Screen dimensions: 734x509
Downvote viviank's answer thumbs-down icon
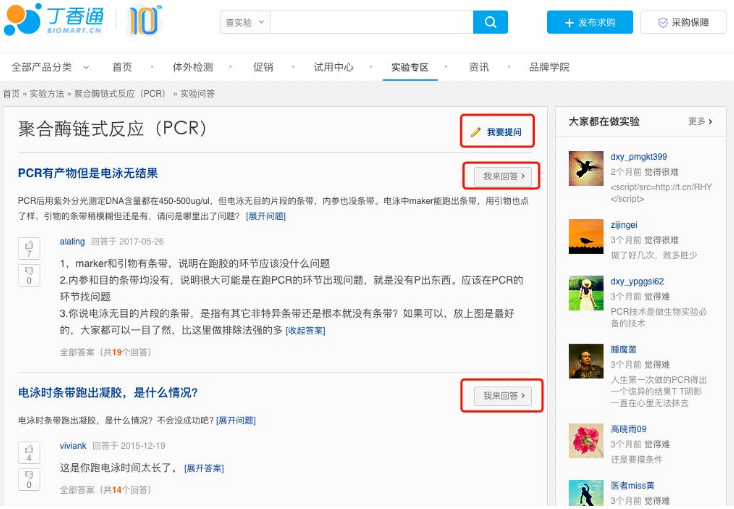[29, 479]
